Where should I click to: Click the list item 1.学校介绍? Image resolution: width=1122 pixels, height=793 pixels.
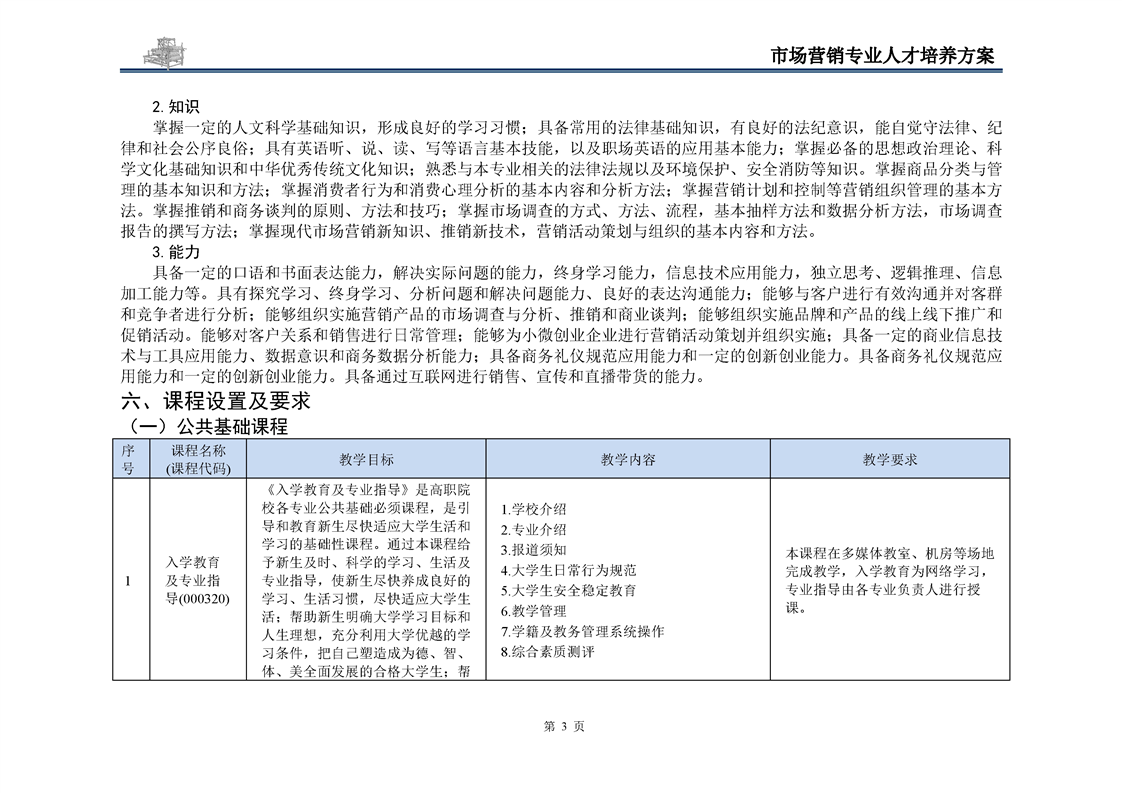(x=534, y=510)
